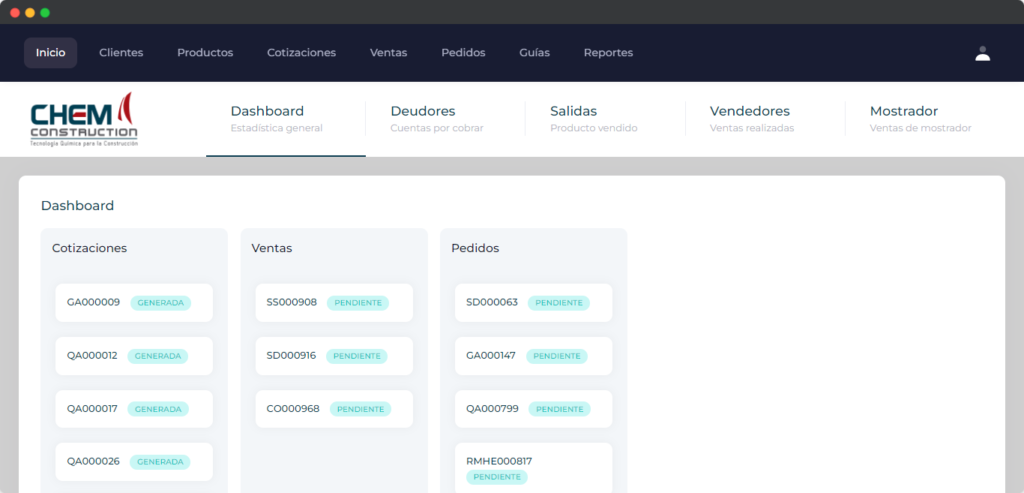Open sale SD000916 card
The height and width of the screenshot is (493, 1024).
tap(334, 356)
